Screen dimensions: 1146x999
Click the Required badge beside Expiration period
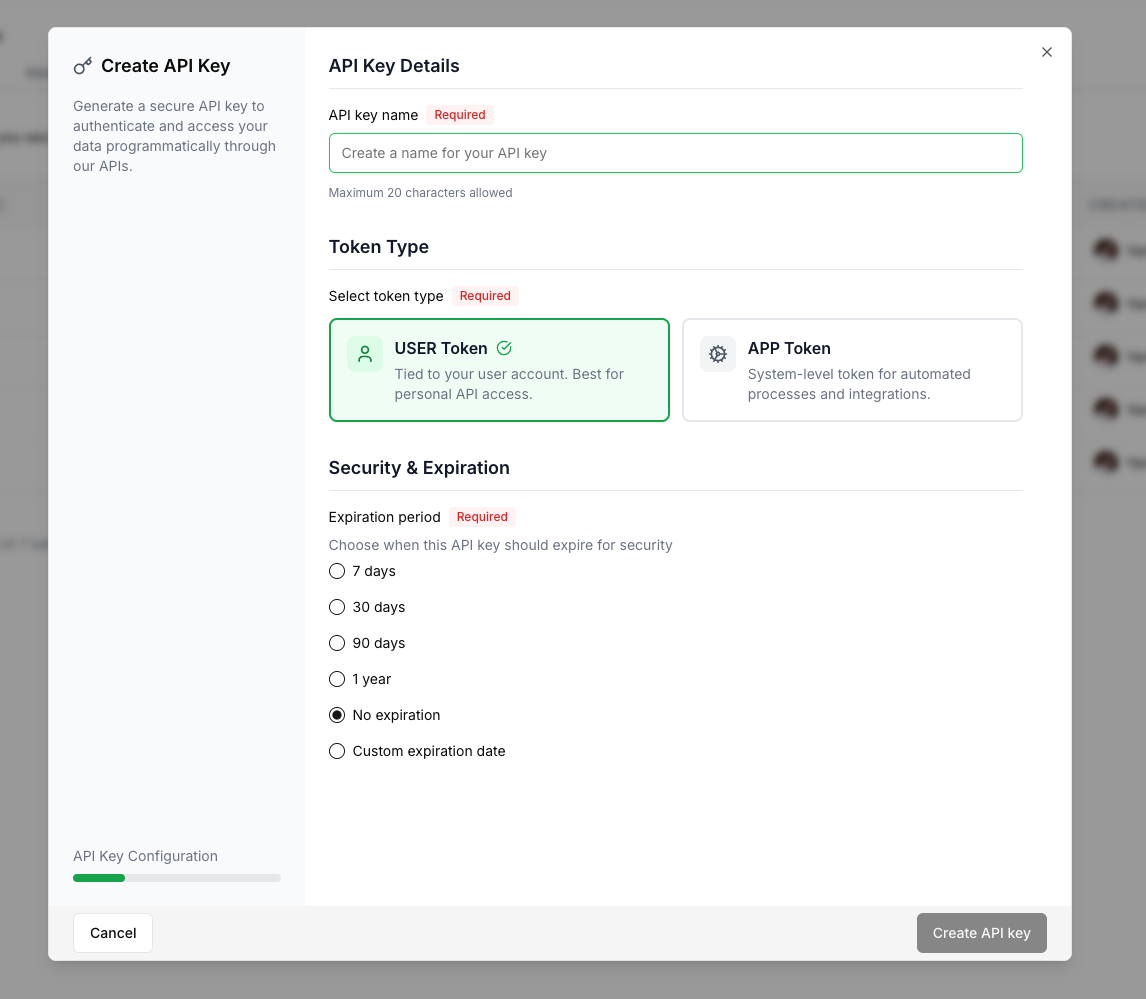pyautogui.click(x=482, y=517)
